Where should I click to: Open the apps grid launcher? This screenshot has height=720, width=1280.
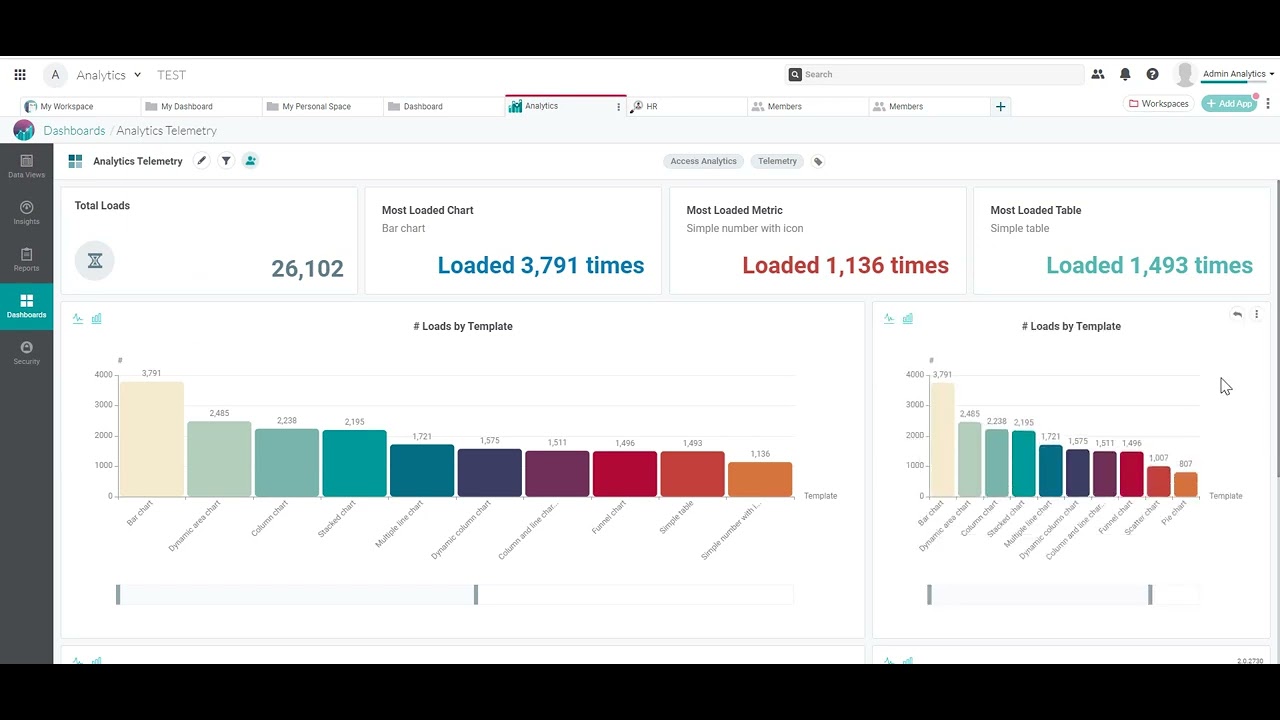20,75
